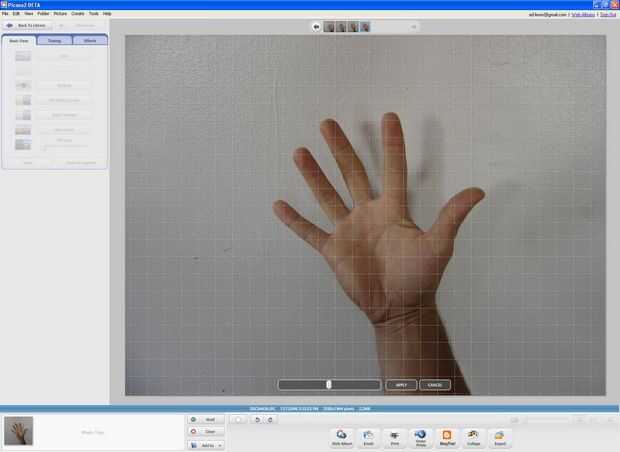Switch to the Effects tab

click(x=90, y=40)
